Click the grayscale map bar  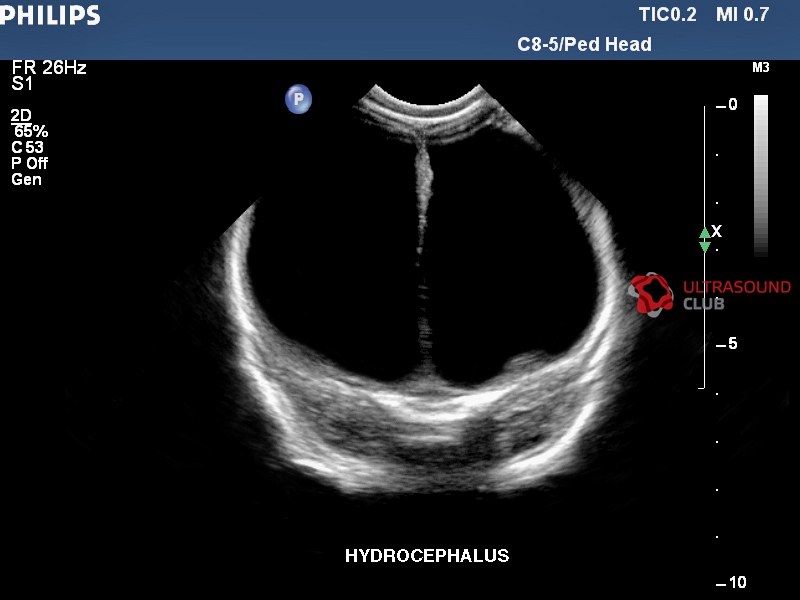[x=761, y=176]
